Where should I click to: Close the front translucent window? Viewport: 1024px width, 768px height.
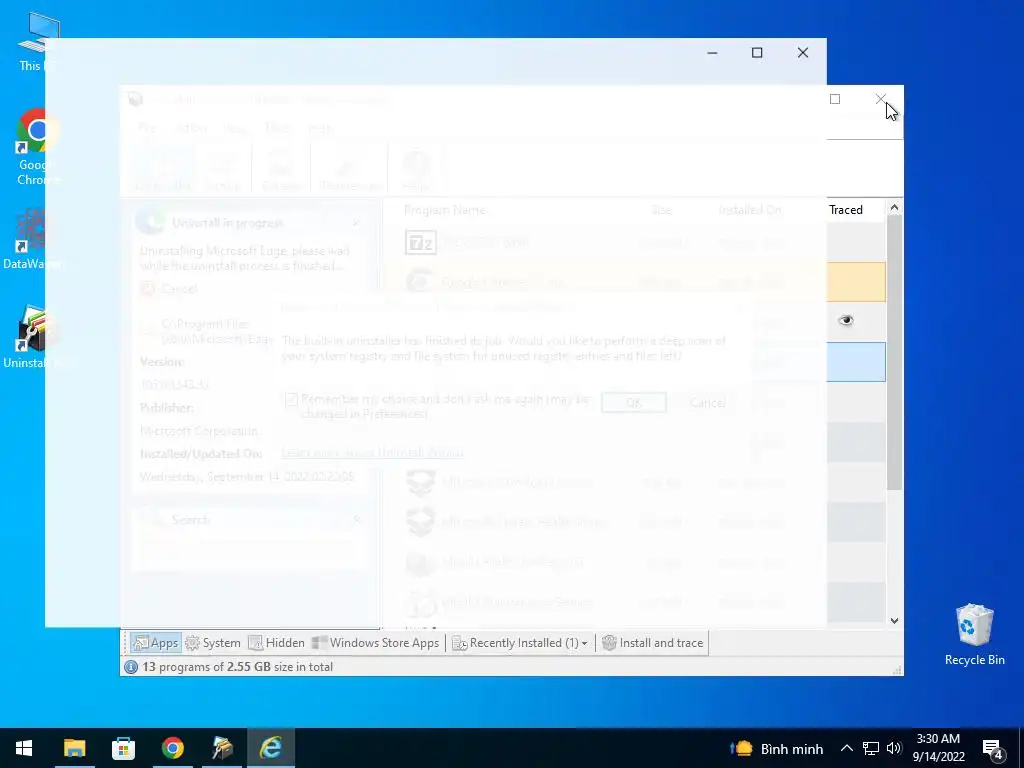point(803,53)
